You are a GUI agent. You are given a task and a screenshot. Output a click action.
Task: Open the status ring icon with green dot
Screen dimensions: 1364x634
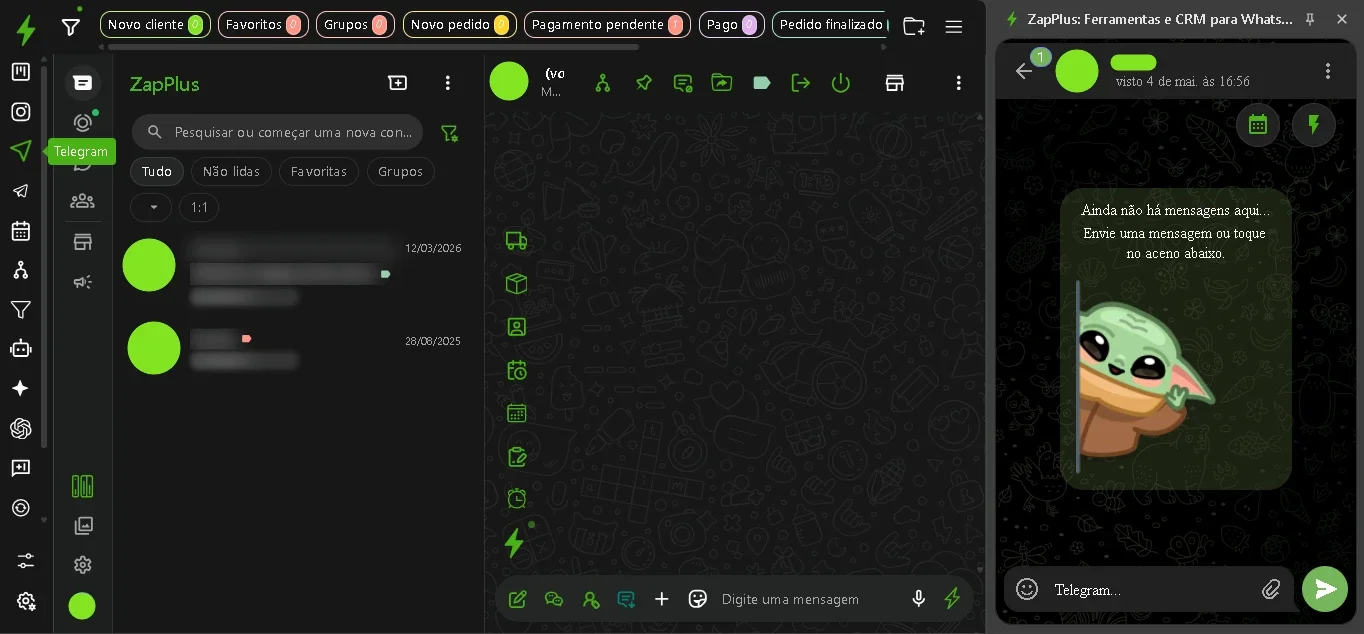83,123
